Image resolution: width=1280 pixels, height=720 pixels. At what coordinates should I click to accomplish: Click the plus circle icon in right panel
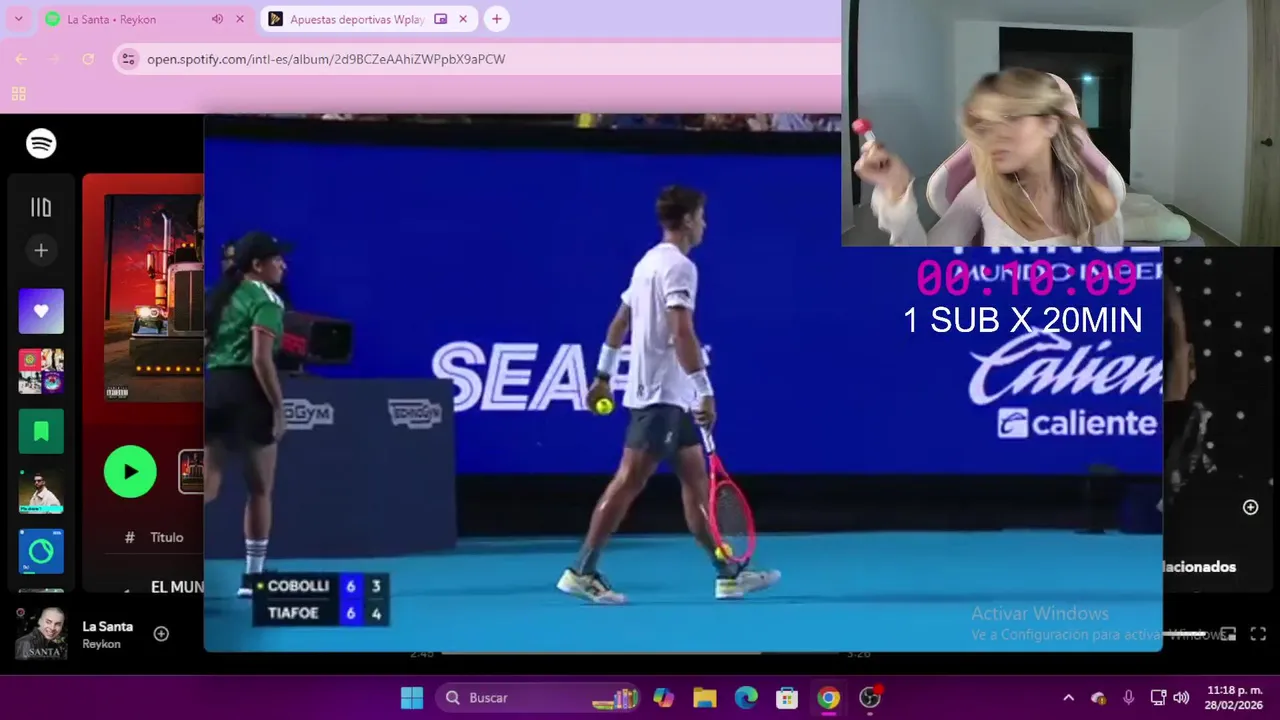point(1250,508)
